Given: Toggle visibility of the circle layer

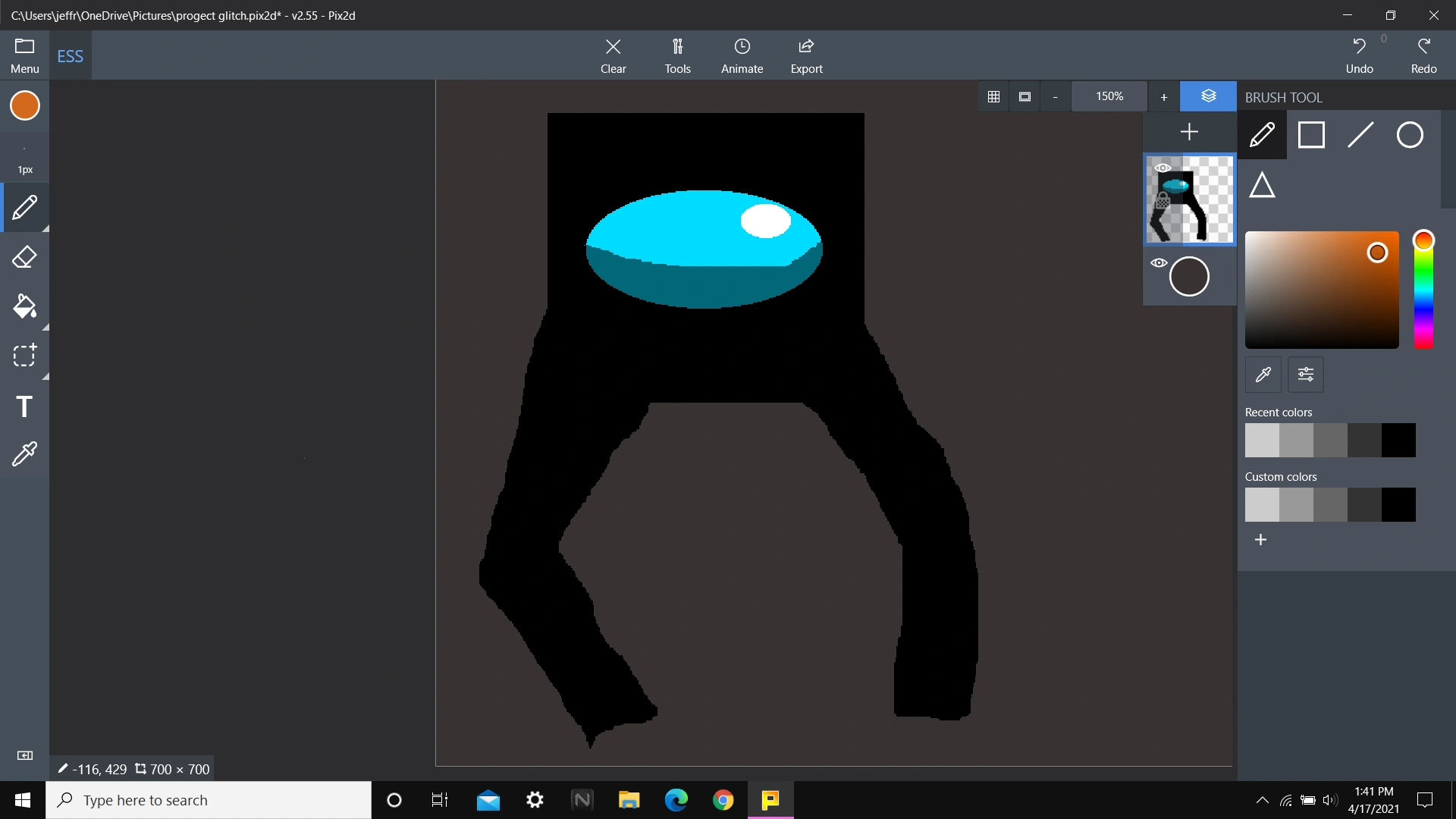Looking at the screenshot, I should click(1159, 263).
